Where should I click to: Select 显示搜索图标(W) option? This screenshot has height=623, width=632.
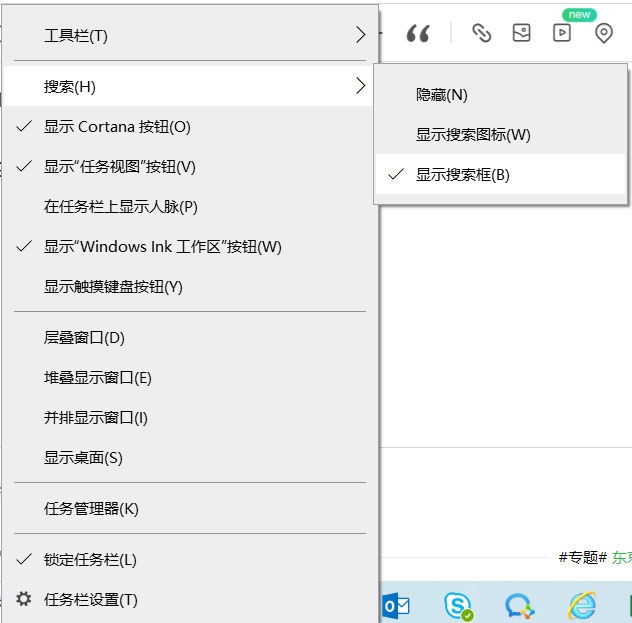pyautogui.click(x=500, y=135)
